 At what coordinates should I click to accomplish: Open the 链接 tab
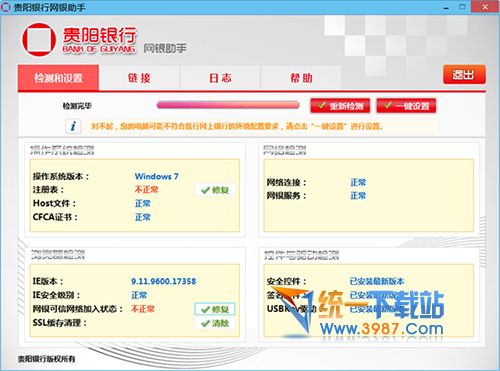click(139, 78)
